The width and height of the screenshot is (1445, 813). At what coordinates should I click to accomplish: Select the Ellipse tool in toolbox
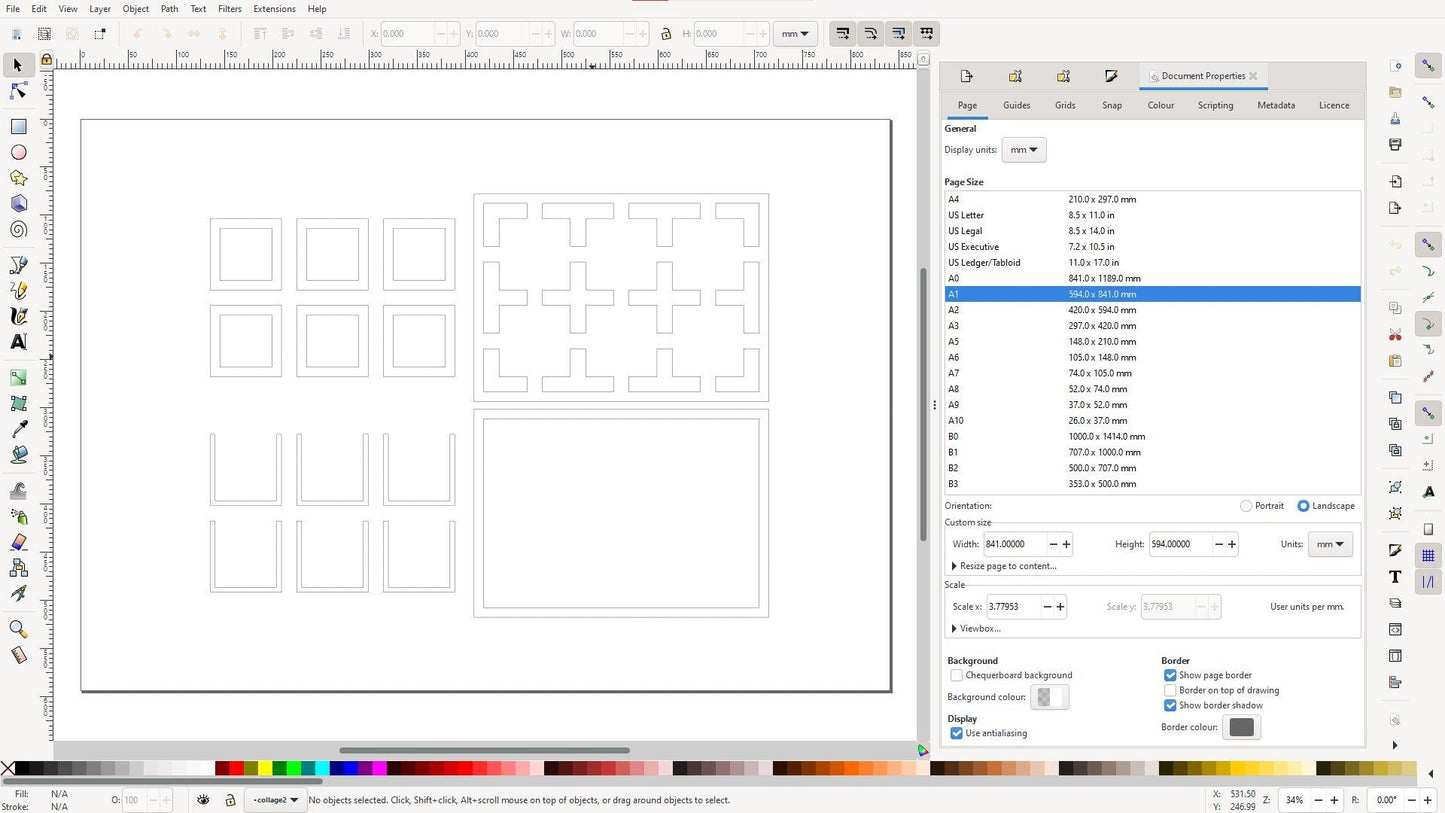pos(18,153)
